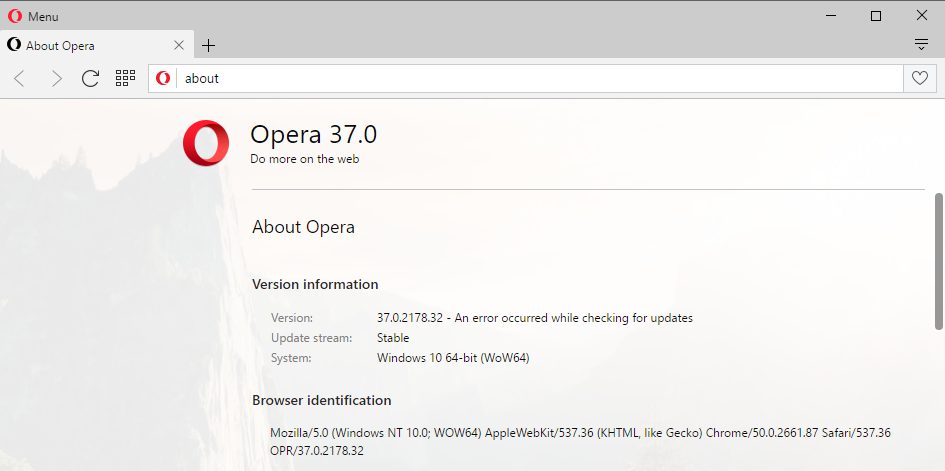Viewport: 945px width, 471px height.
Task: Click Opera badge icon in address bar
Action: [x=163, y=78]
